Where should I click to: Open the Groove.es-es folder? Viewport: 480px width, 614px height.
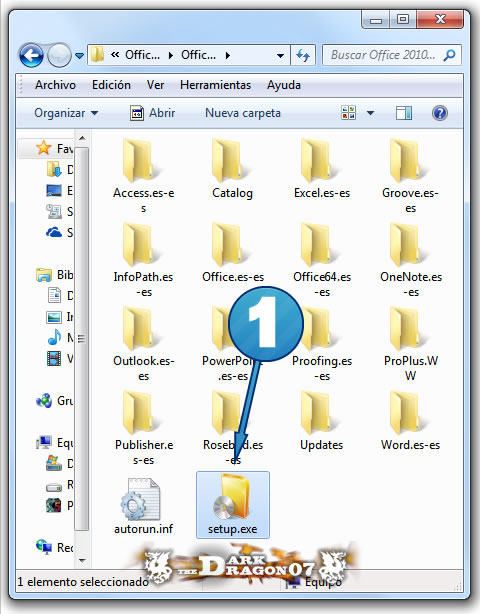410,175
